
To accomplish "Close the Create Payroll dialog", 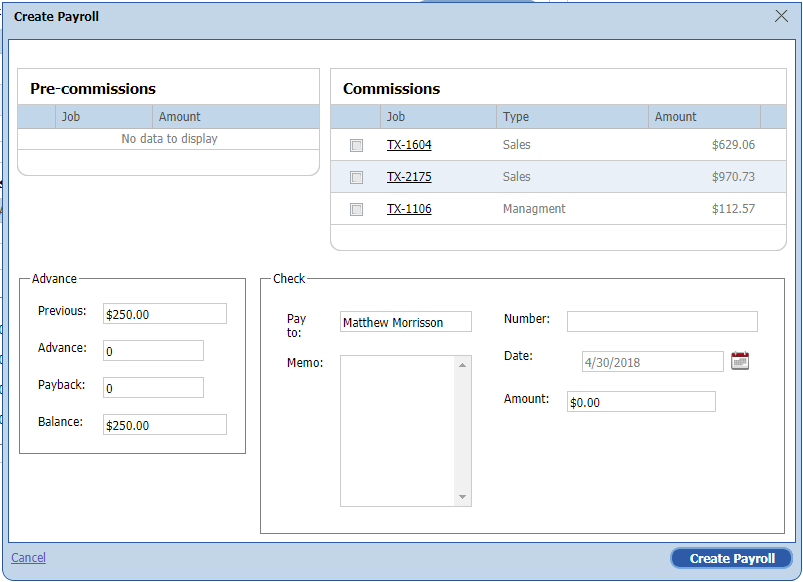I will coord(781,16).
